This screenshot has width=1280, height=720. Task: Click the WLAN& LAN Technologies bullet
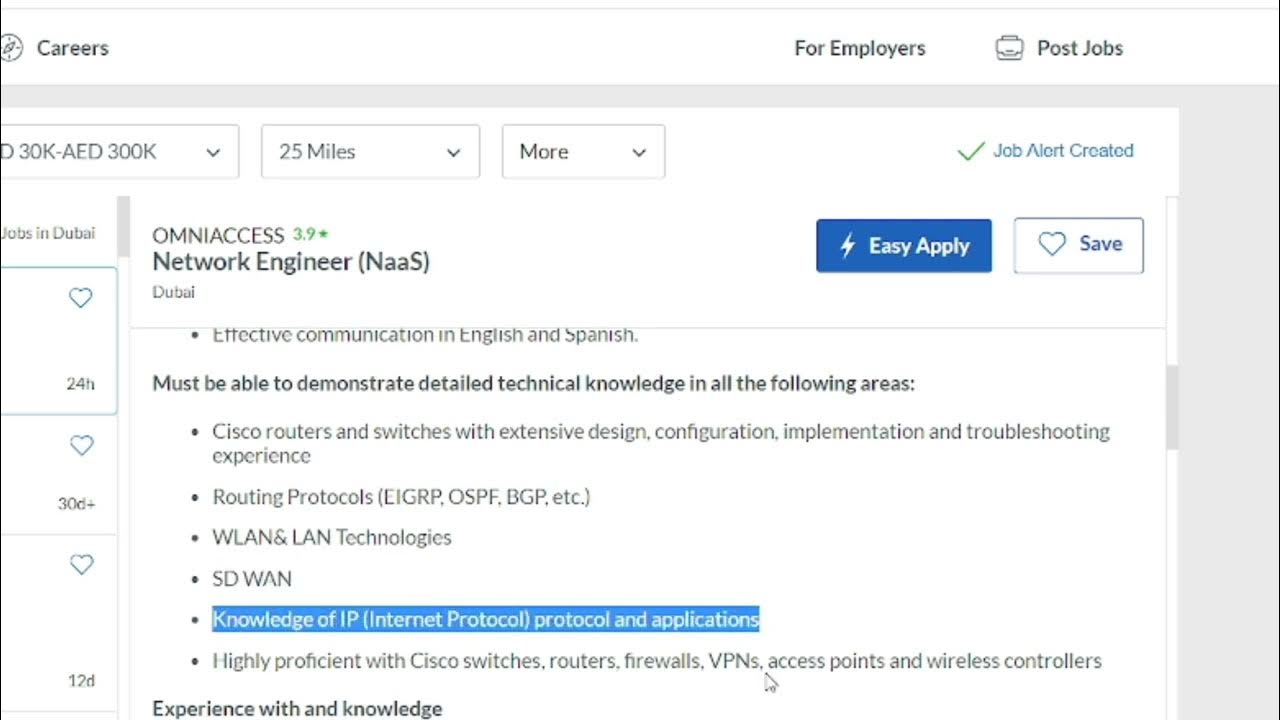(x=332, y=538)
